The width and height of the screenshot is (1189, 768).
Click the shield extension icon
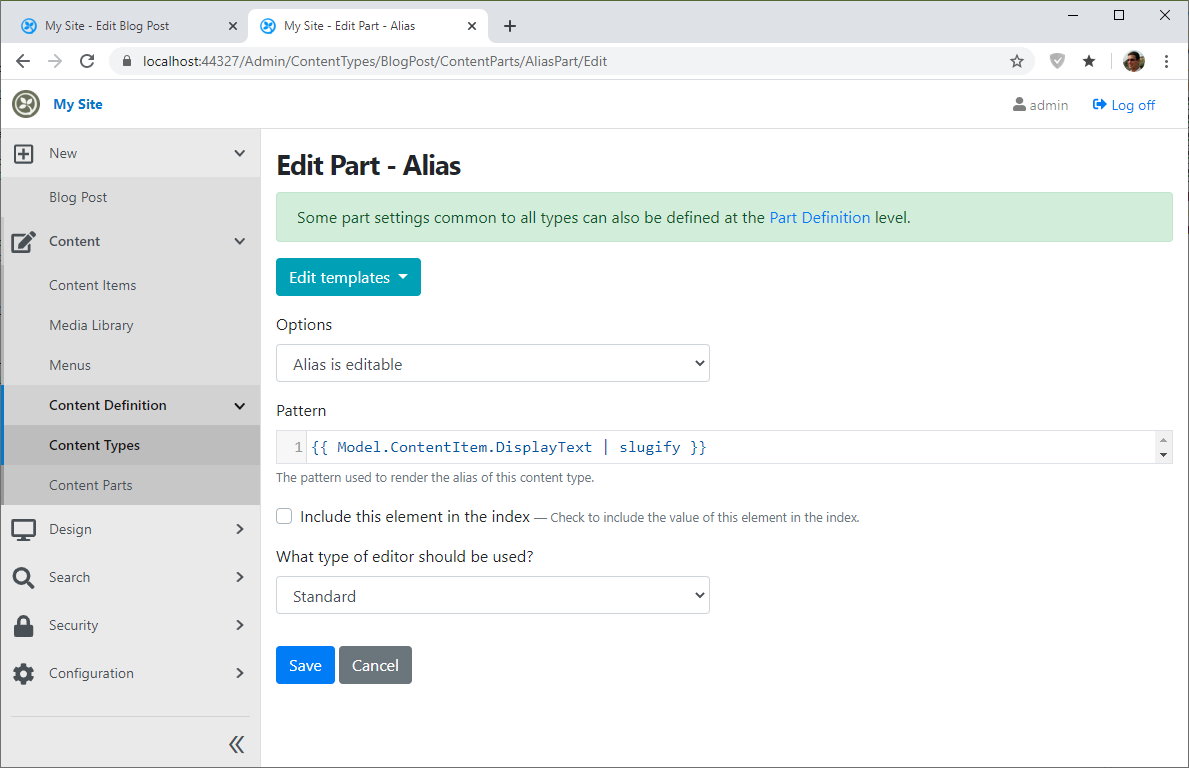point(1057,61)
